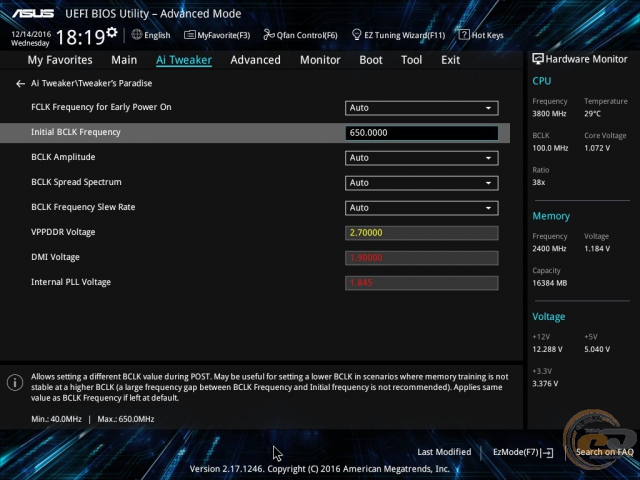Click the 18:19 clock time
The height and width of the screenshot is (480, 640).
pos(81,38)
